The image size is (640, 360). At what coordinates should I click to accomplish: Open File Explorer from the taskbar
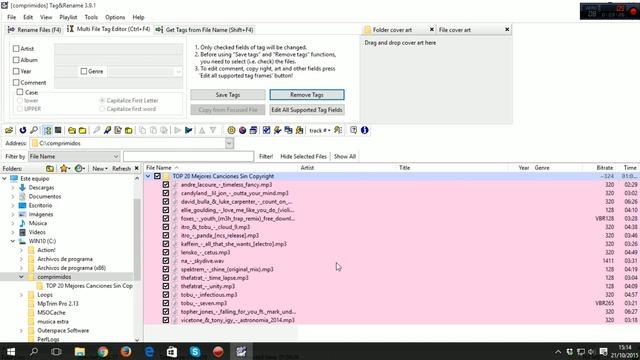pyautogui.click(x=80, y=351)
